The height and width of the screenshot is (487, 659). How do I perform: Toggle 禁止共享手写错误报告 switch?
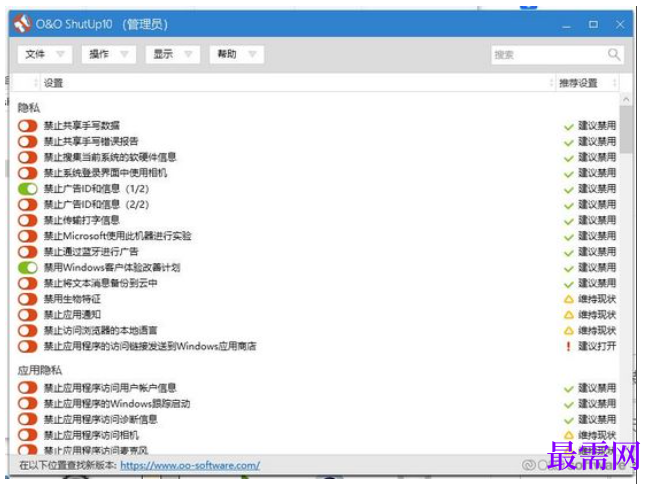(x=28, y=141)
